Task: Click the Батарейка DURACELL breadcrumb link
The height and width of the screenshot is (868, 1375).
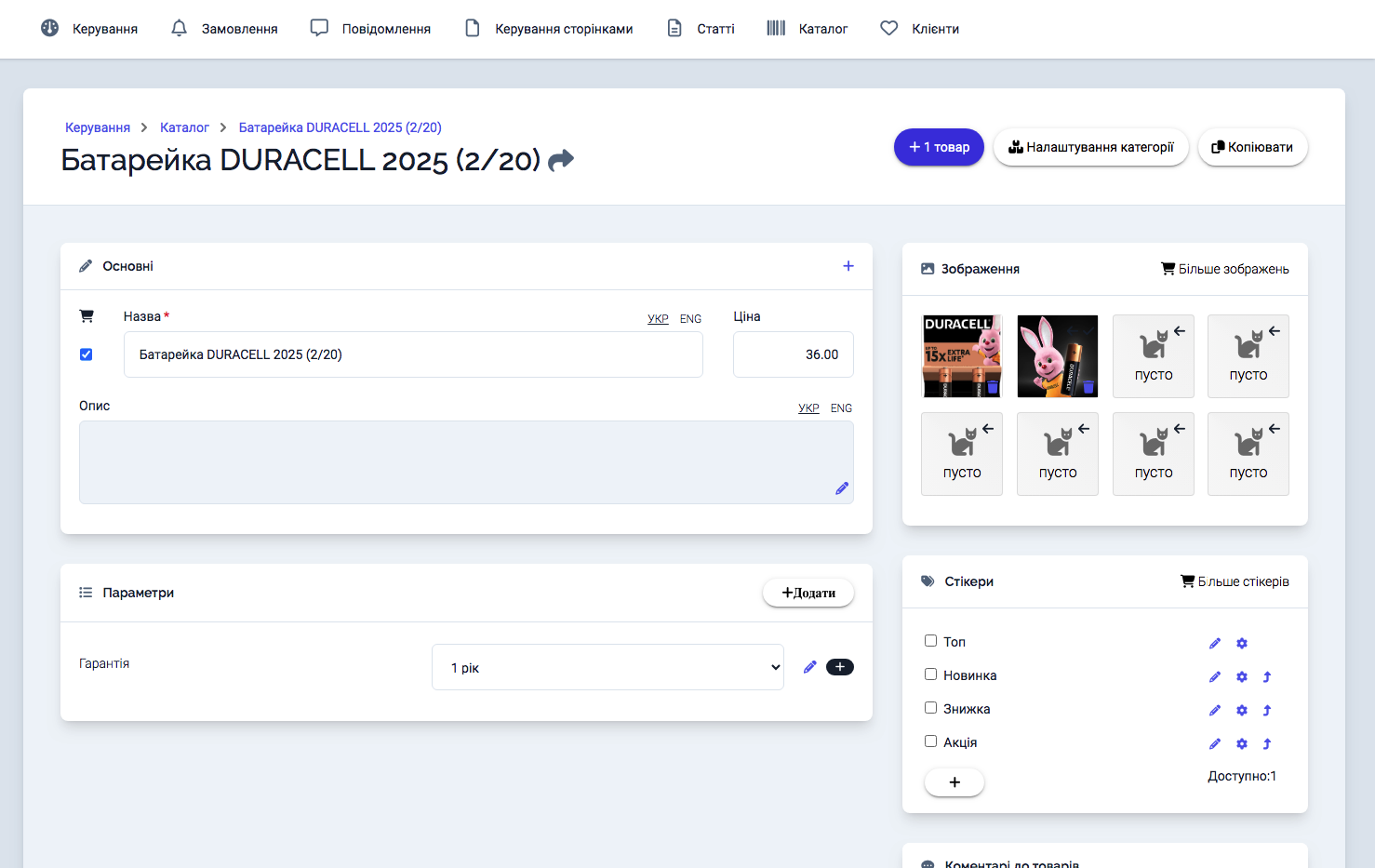Action: (340, 127)
